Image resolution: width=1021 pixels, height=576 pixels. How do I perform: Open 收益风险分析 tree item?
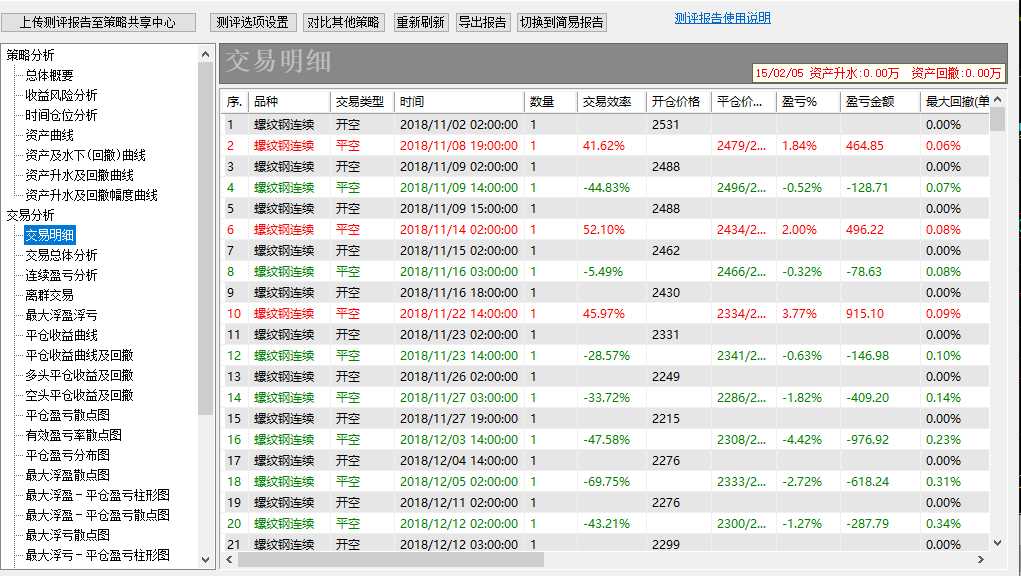coord(61,95)
